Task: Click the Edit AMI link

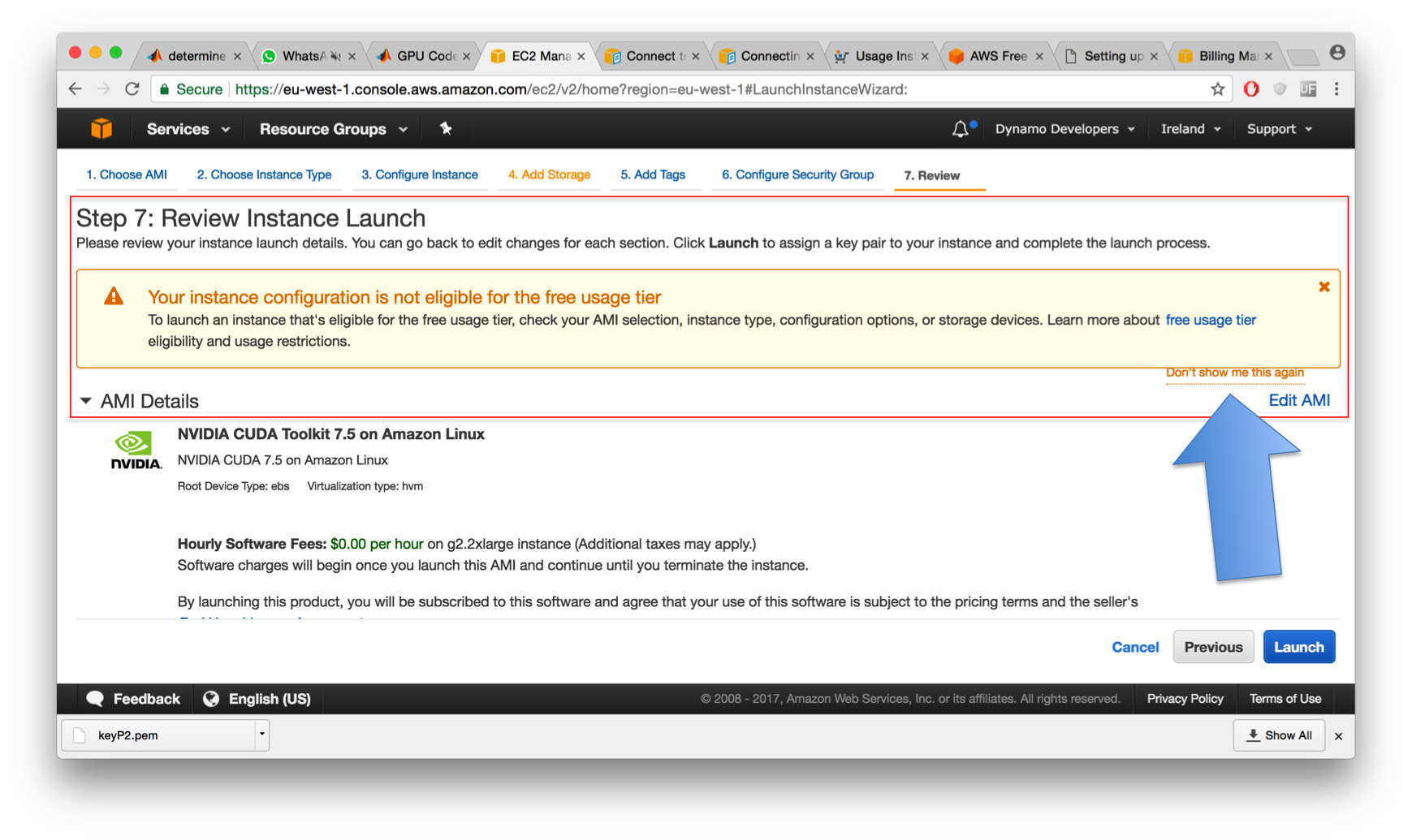Action: [1299, 400]
